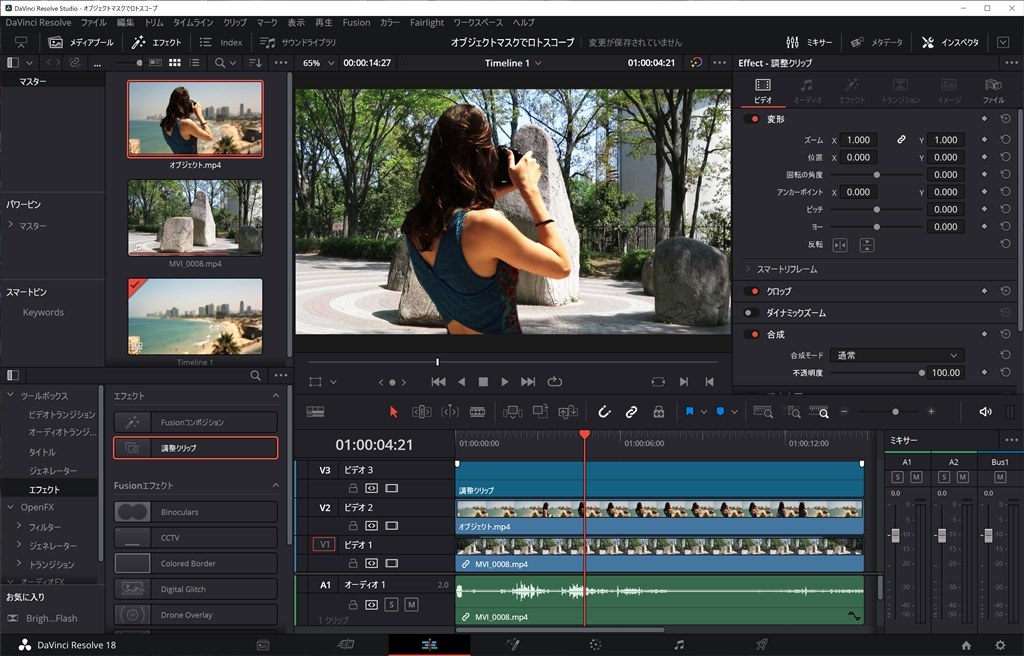Toggle the linked selection chain icon
Viewport: 1024px width, 656px height.
[631, 412]
